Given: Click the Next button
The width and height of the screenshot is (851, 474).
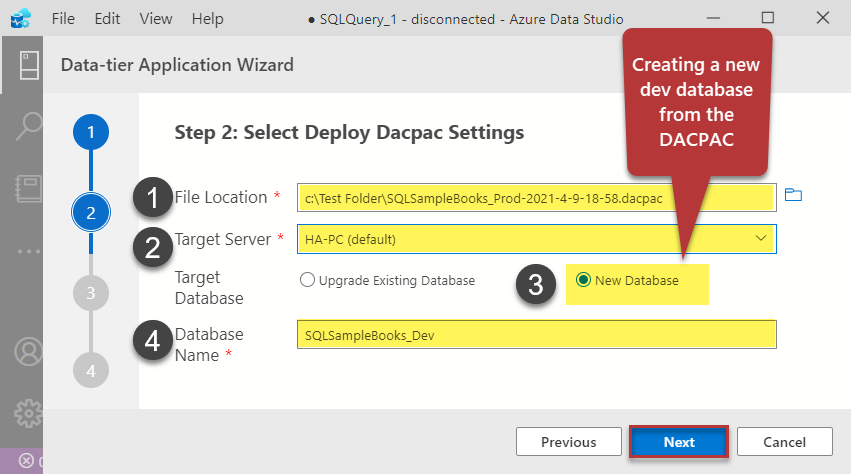Looking at the screenshot, I should tap(679, 442).
